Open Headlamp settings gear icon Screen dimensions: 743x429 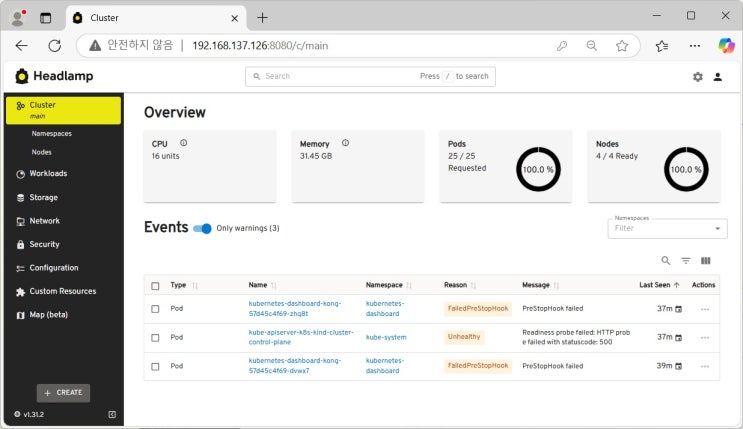698,77
